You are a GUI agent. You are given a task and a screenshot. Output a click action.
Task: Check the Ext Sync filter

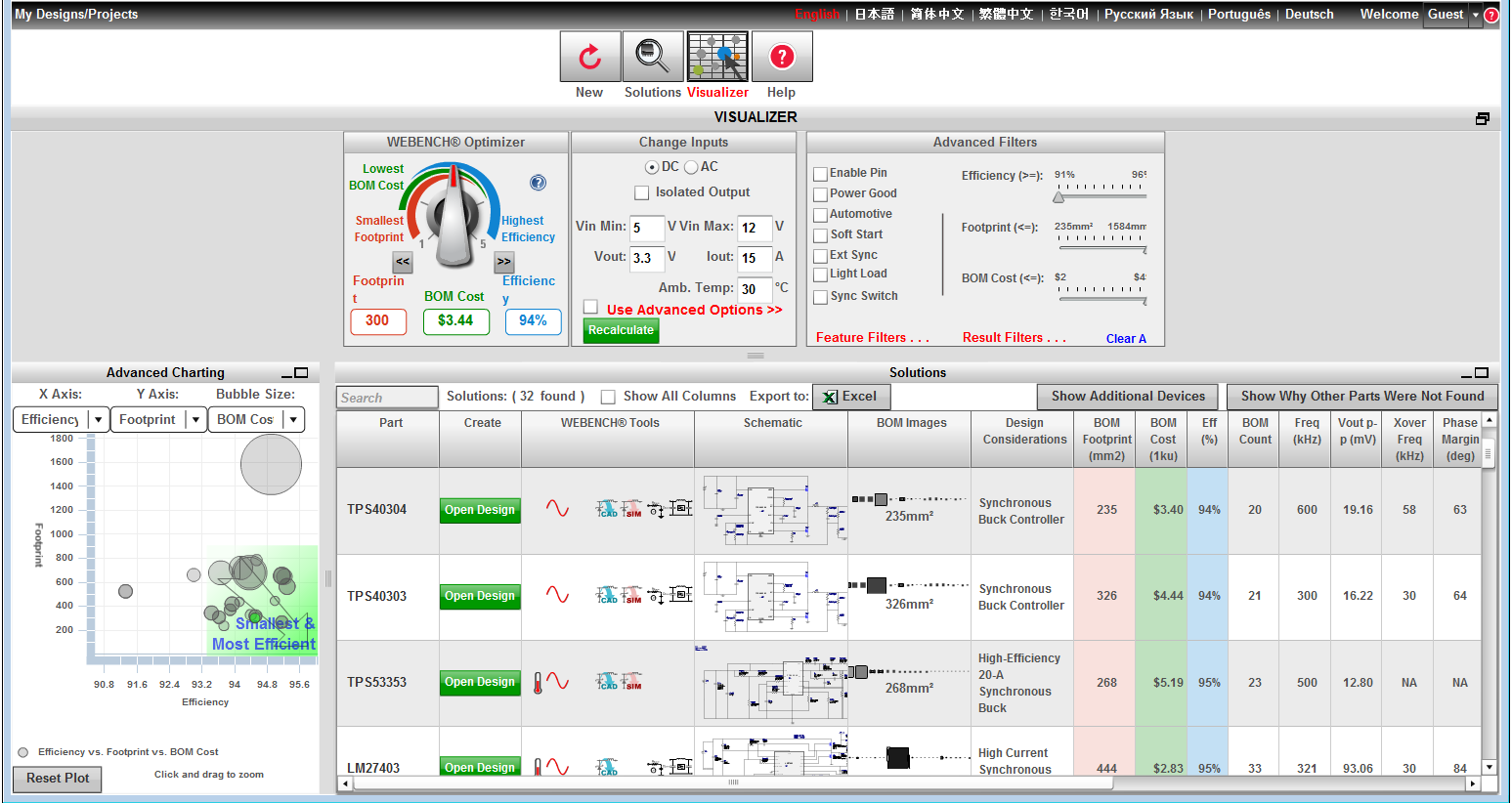pyautogui.click(x=821, y=256)
